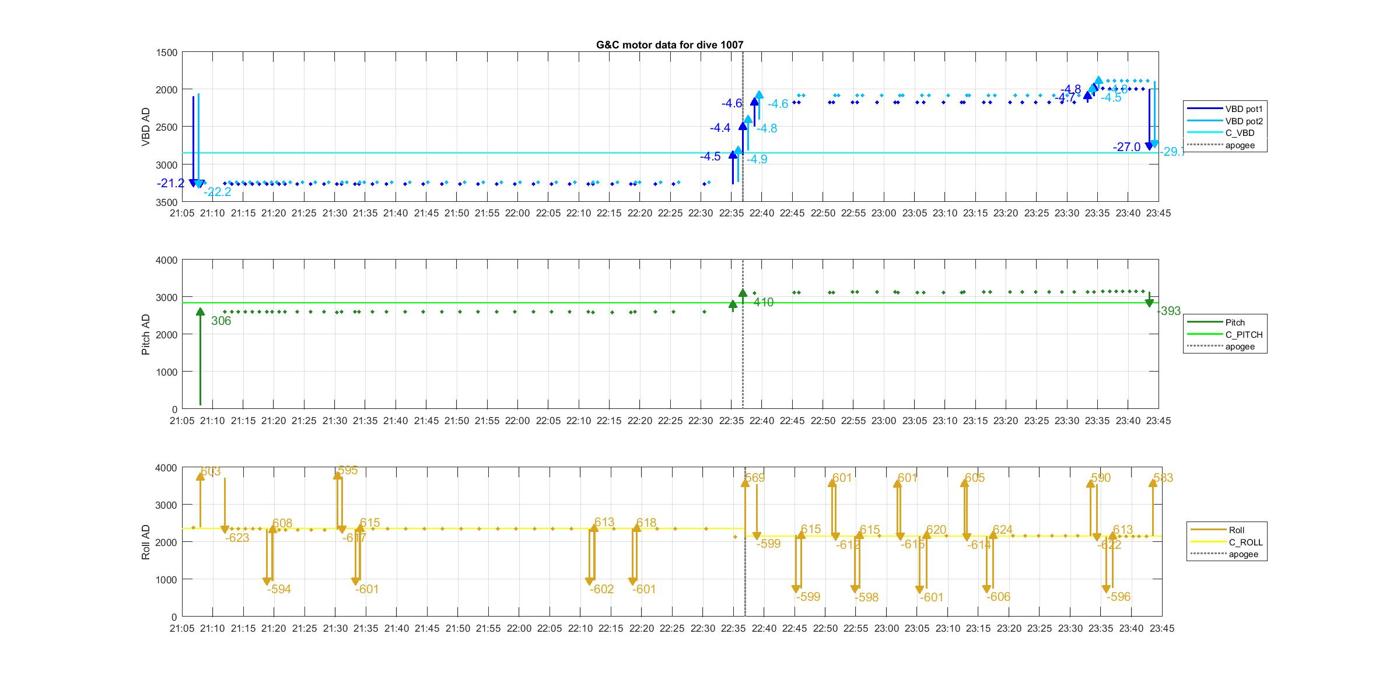
Task: Click the "-594" roll data label
Action: (279, 589)
